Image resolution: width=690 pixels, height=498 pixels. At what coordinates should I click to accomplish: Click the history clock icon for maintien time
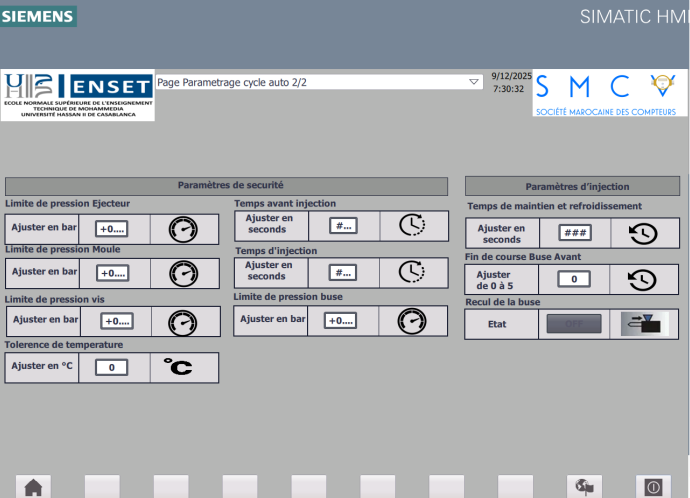click(642, 233)
